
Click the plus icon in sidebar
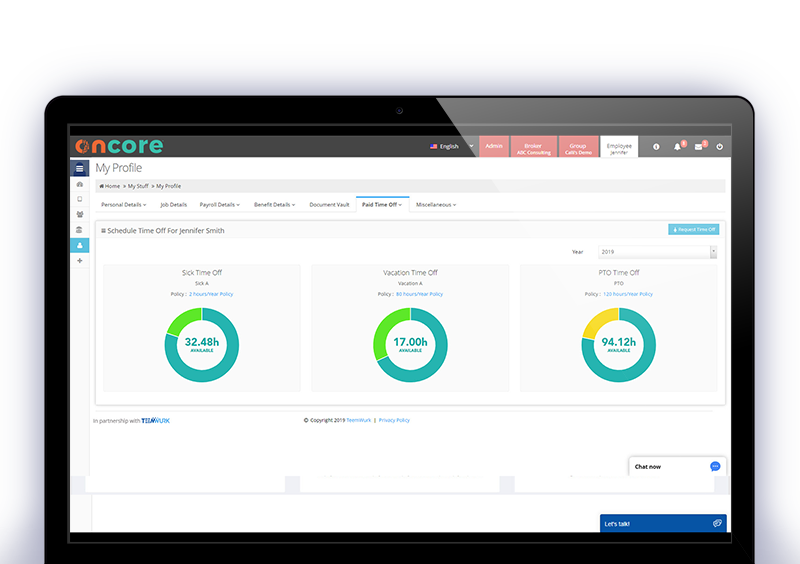point(80,261)
